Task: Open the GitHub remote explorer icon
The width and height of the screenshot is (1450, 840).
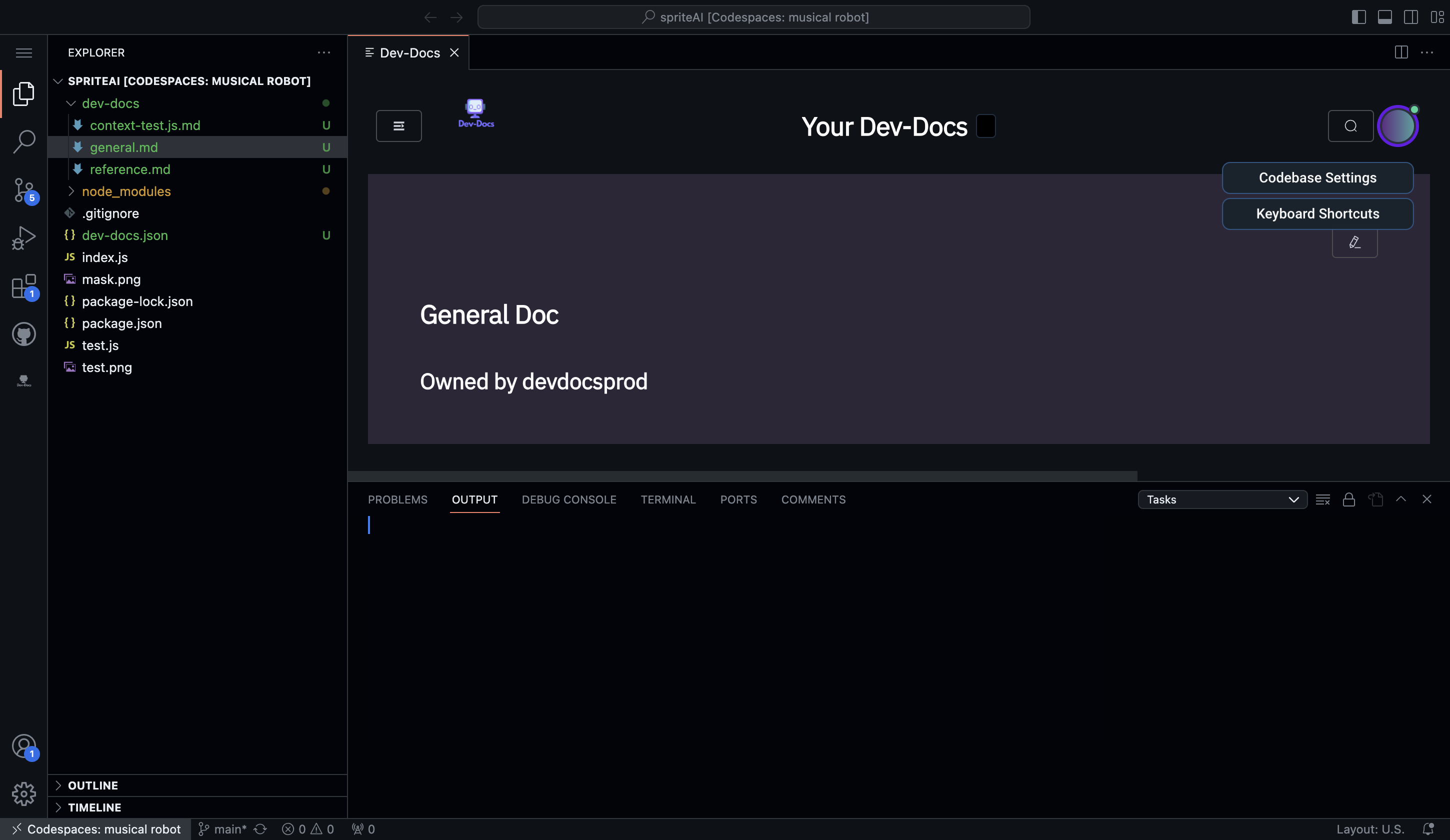Action: 23,333
